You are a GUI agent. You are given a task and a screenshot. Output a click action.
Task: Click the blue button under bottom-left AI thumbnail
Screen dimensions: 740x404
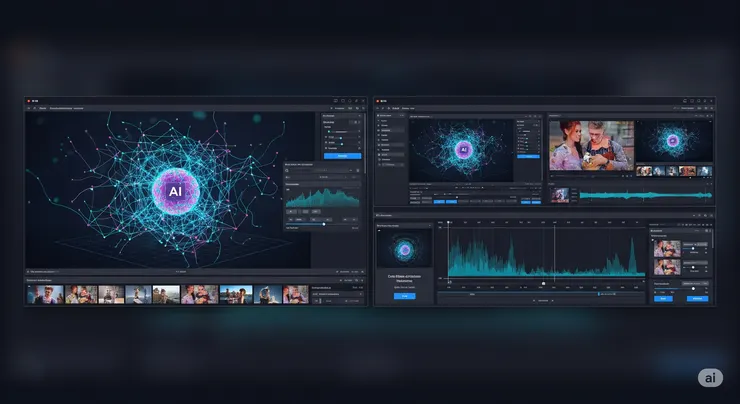[404, 296]
